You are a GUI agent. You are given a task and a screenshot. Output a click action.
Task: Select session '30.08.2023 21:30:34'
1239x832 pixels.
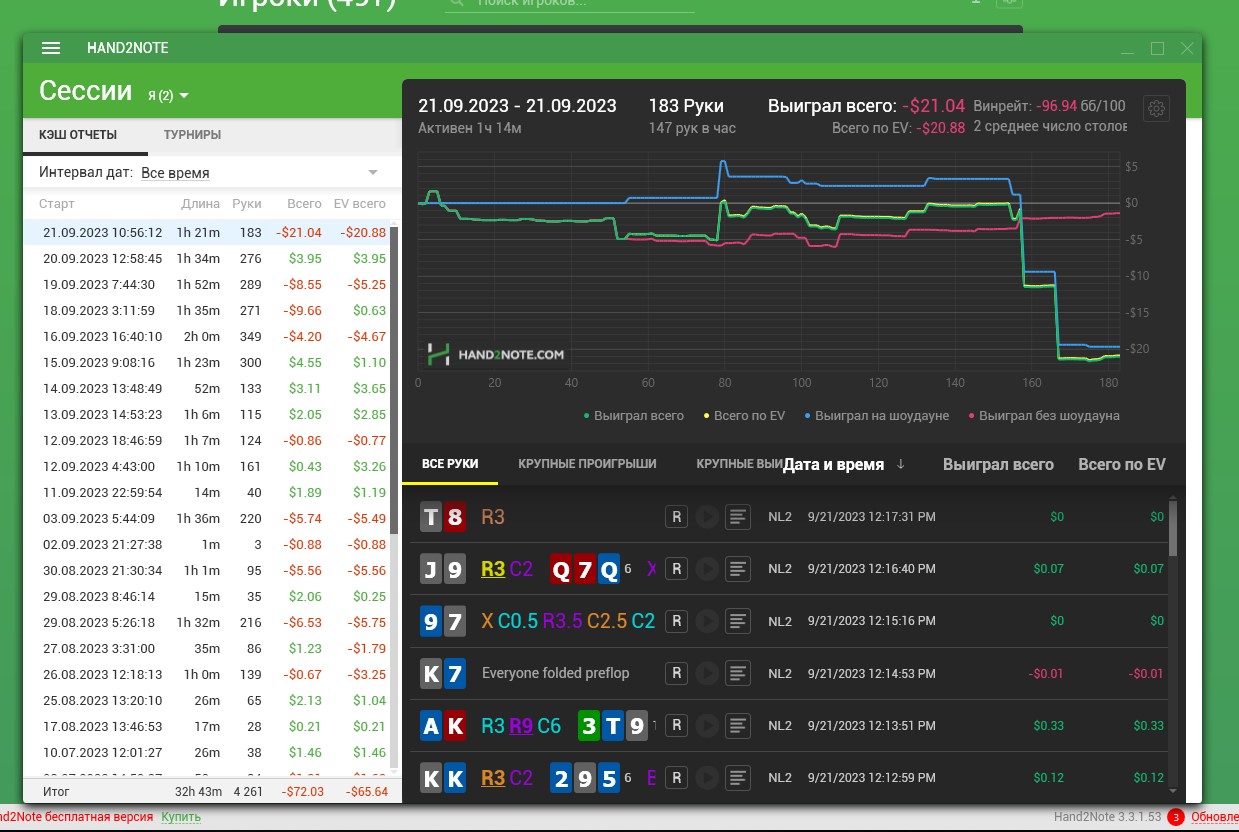(211, 570)
